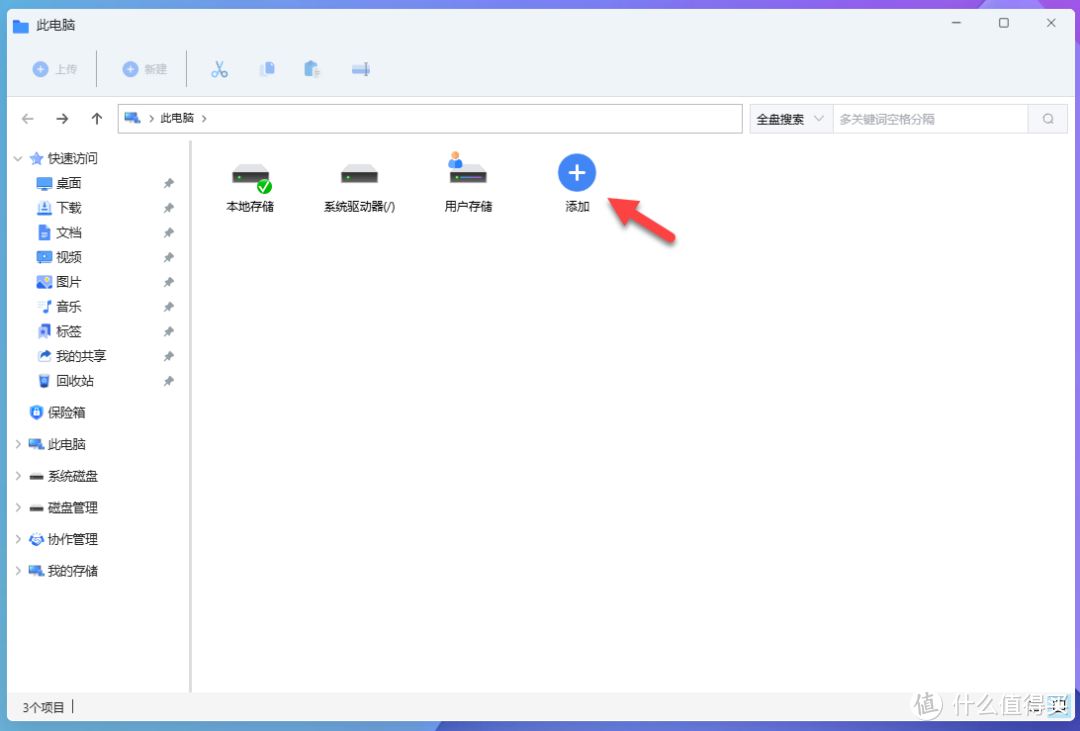Select the Cut (scissors) tool
The image size is (1080, 731).
tap(219, 68)
